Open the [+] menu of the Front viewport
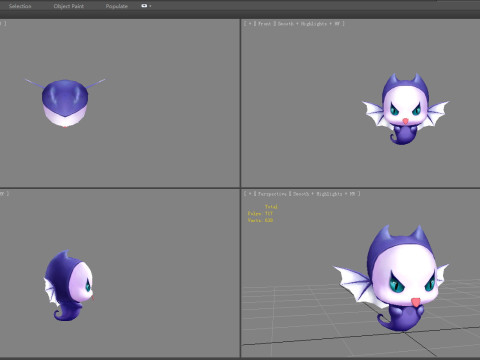The height and width of the screenshot is (360, 480). click(x=250, y=24)
